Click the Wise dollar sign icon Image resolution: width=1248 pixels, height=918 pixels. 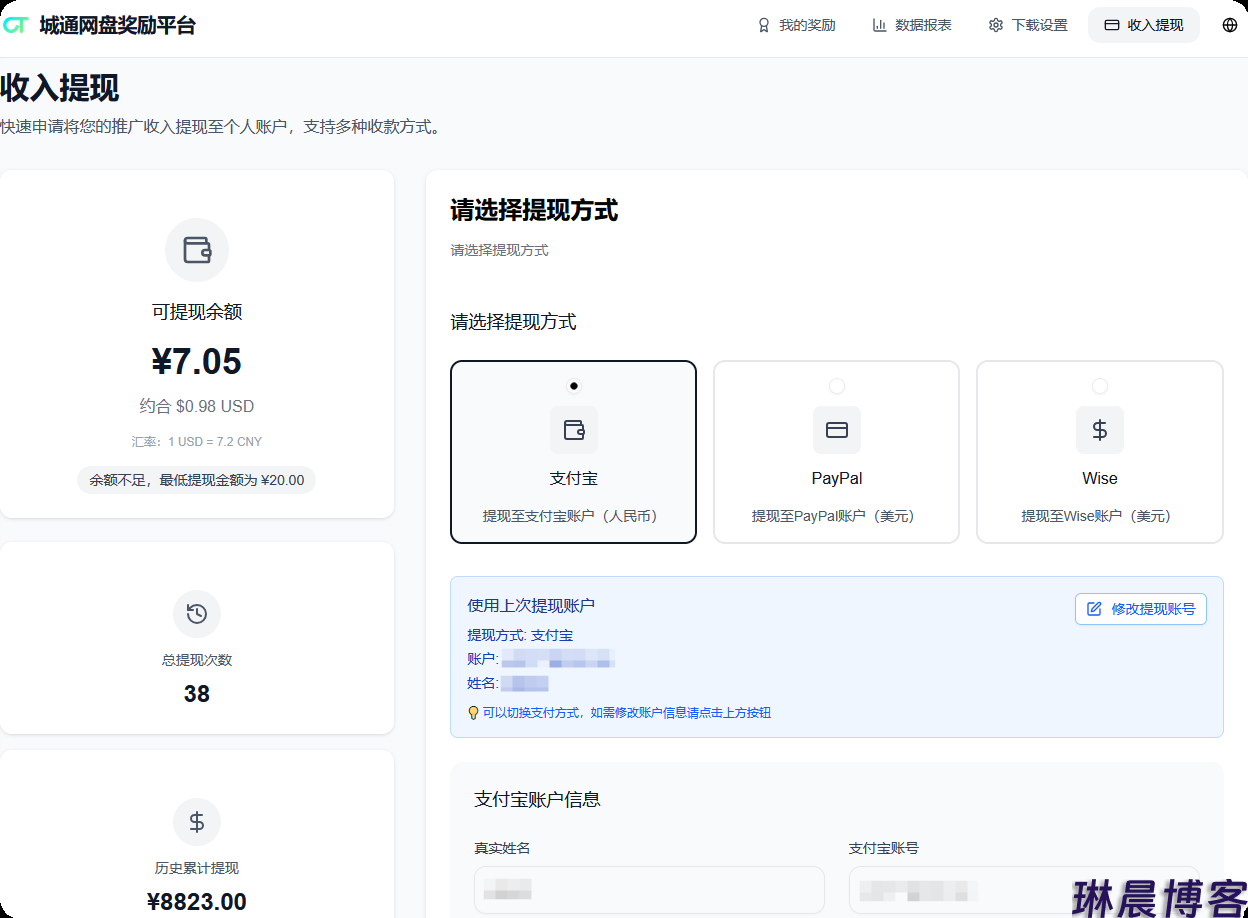(x=1100, y=430)
